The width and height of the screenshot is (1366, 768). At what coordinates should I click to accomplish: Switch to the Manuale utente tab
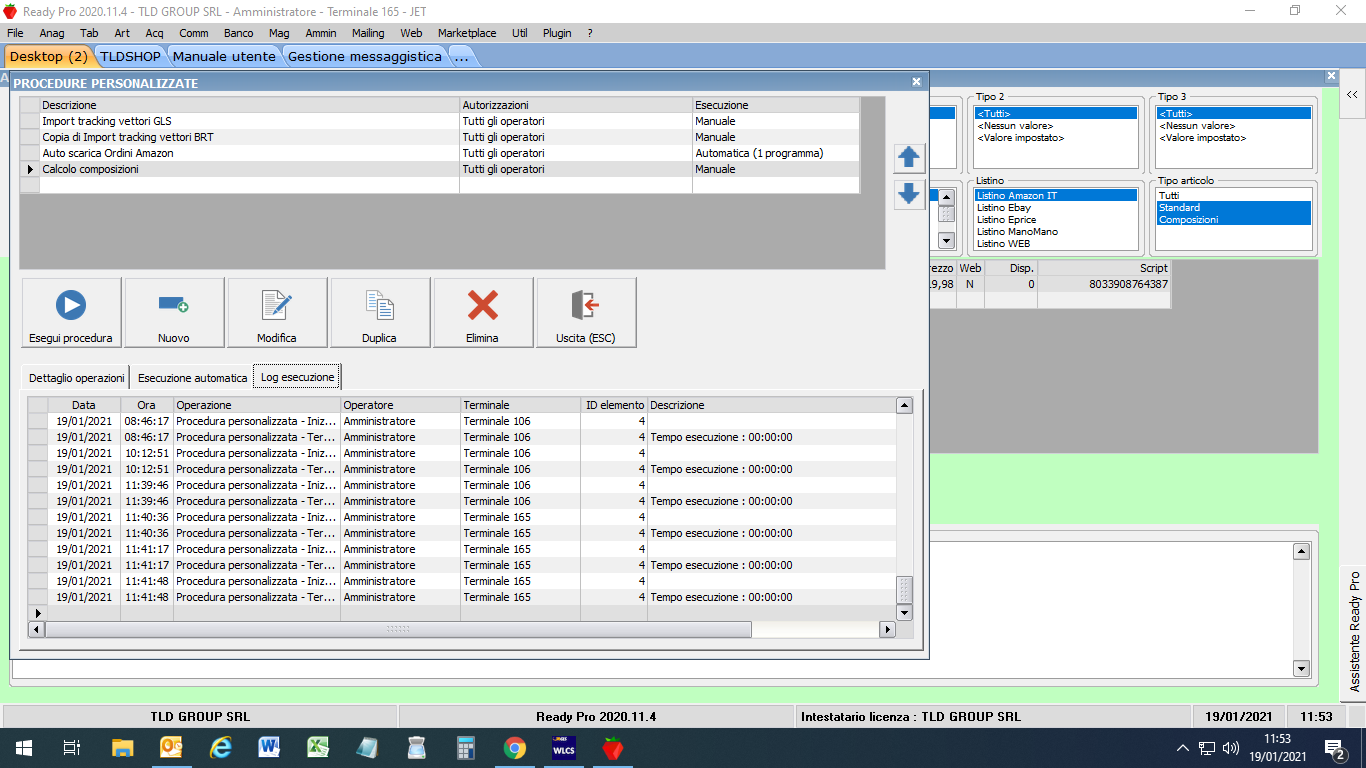click(x=224, y=56)
